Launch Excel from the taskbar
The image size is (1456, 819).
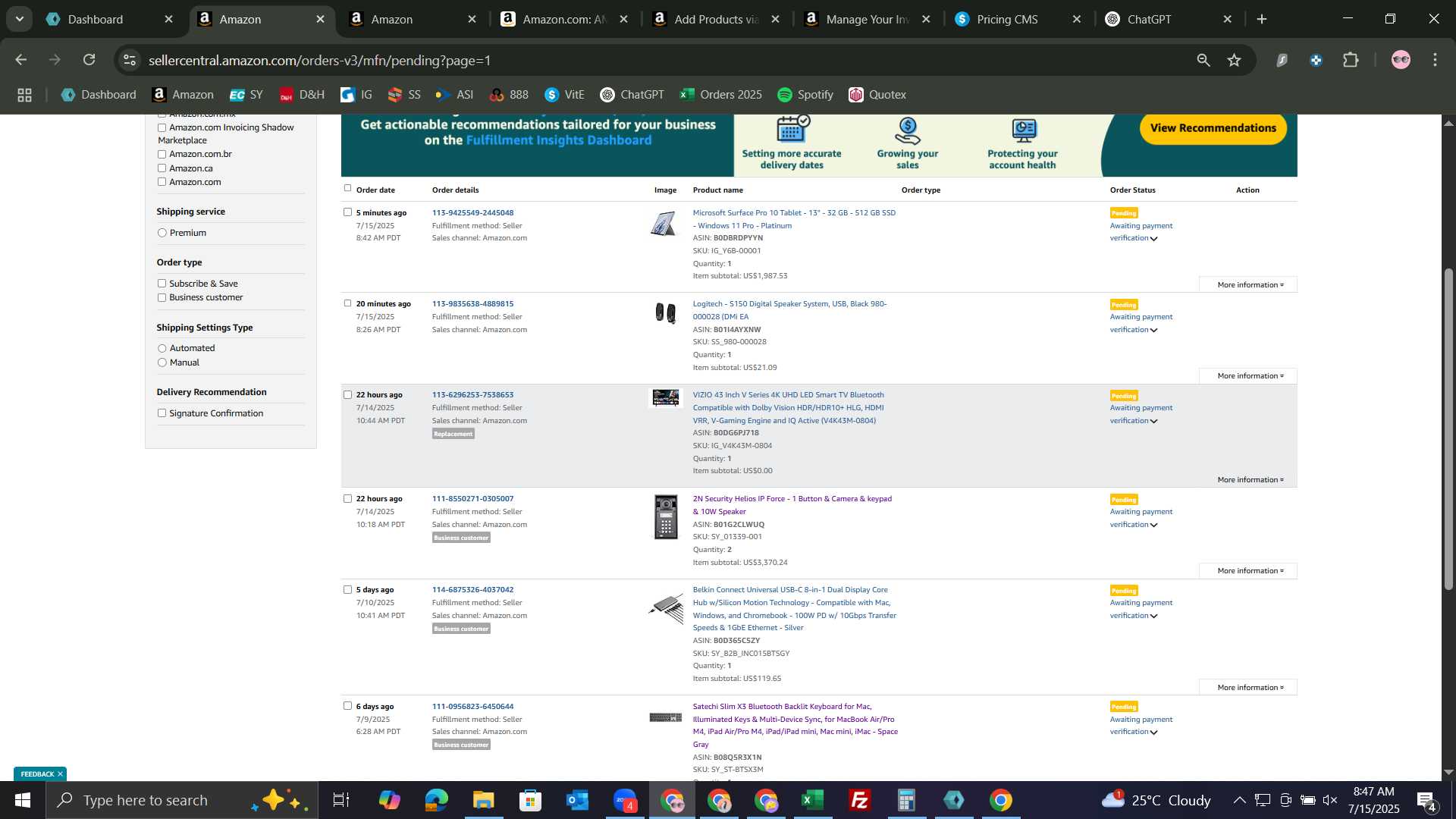812,800
